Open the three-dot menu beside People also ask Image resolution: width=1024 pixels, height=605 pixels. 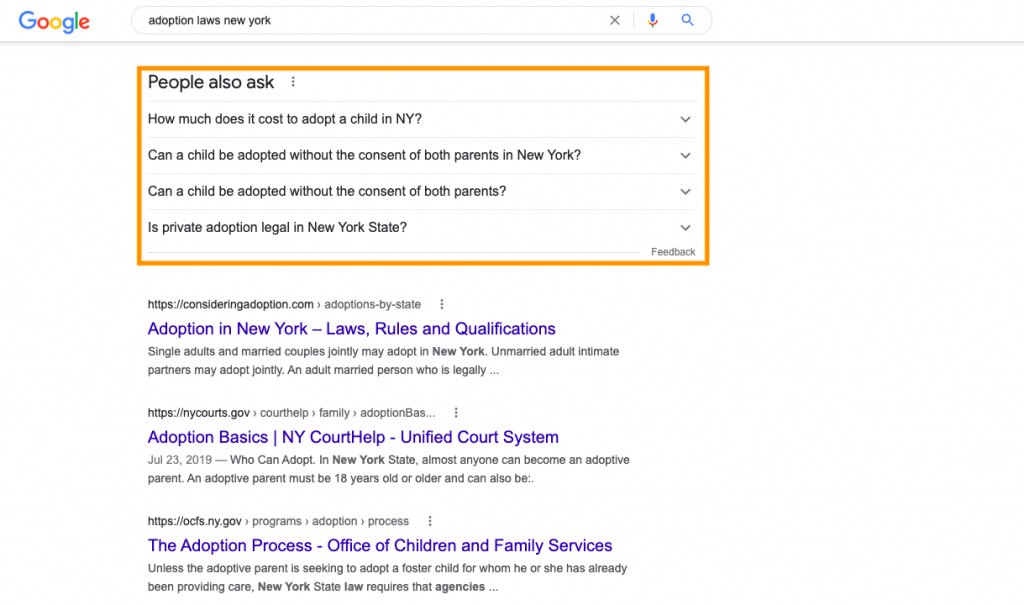coord(293,82)
